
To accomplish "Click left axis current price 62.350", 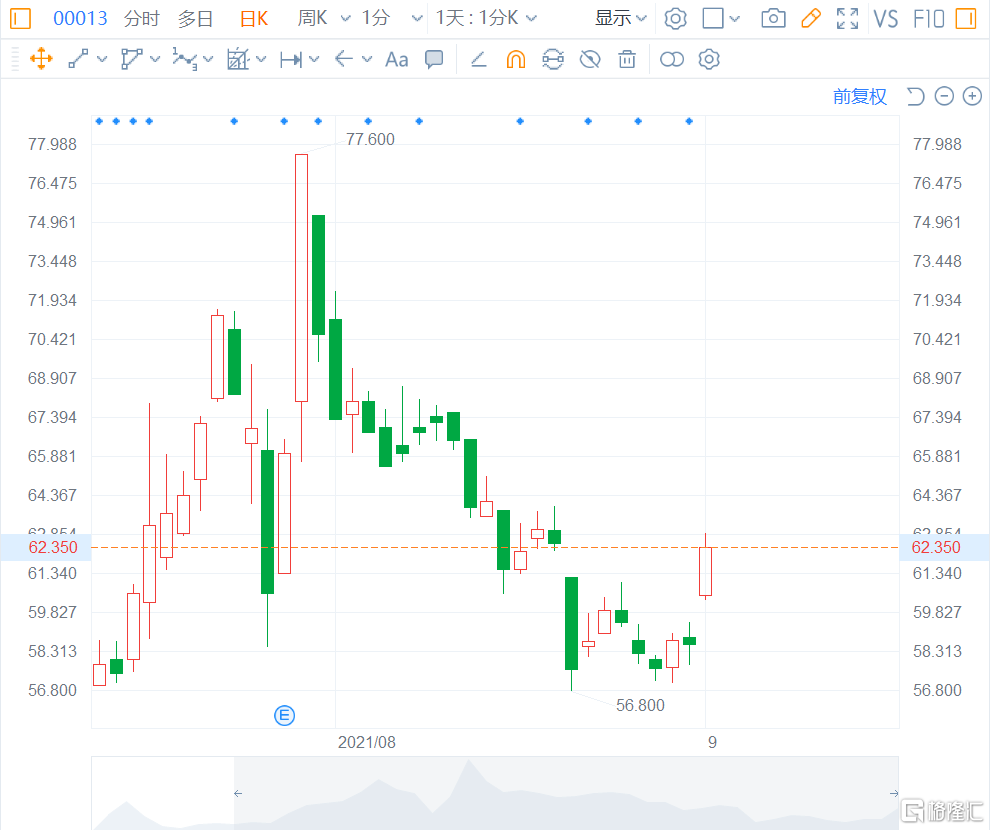I will coord(53,547).
